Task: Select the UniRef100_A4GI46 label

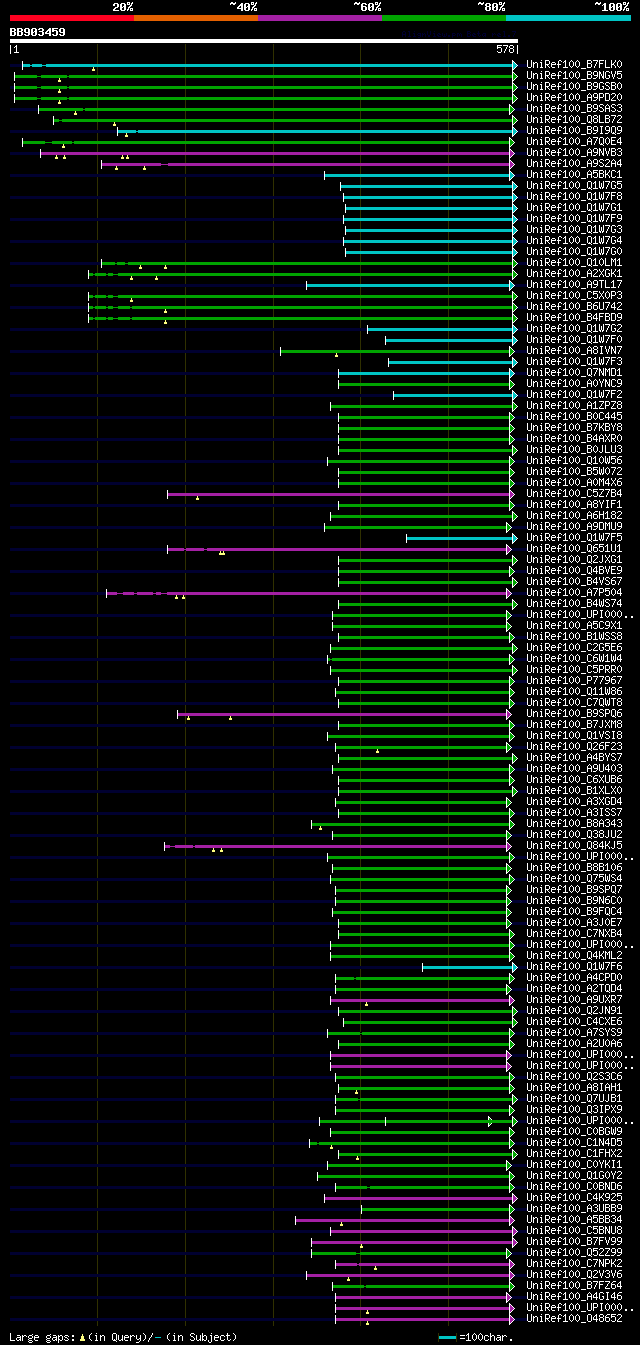Action: tap(574, 1297)
